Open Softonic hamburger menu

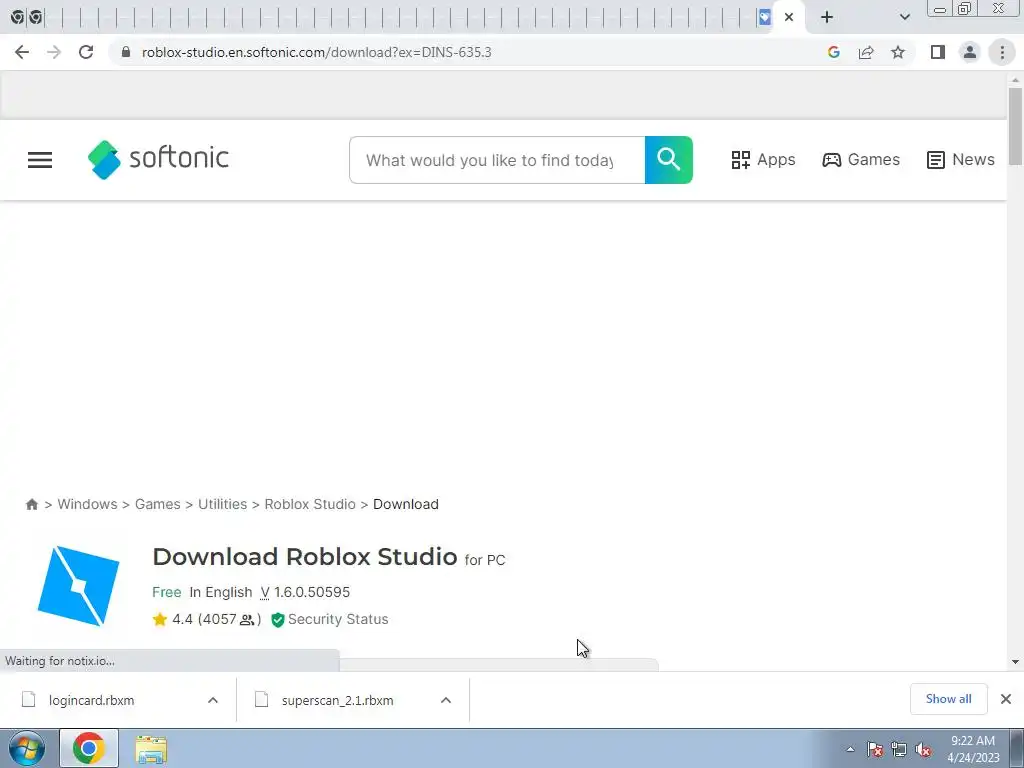pos(40,160)
